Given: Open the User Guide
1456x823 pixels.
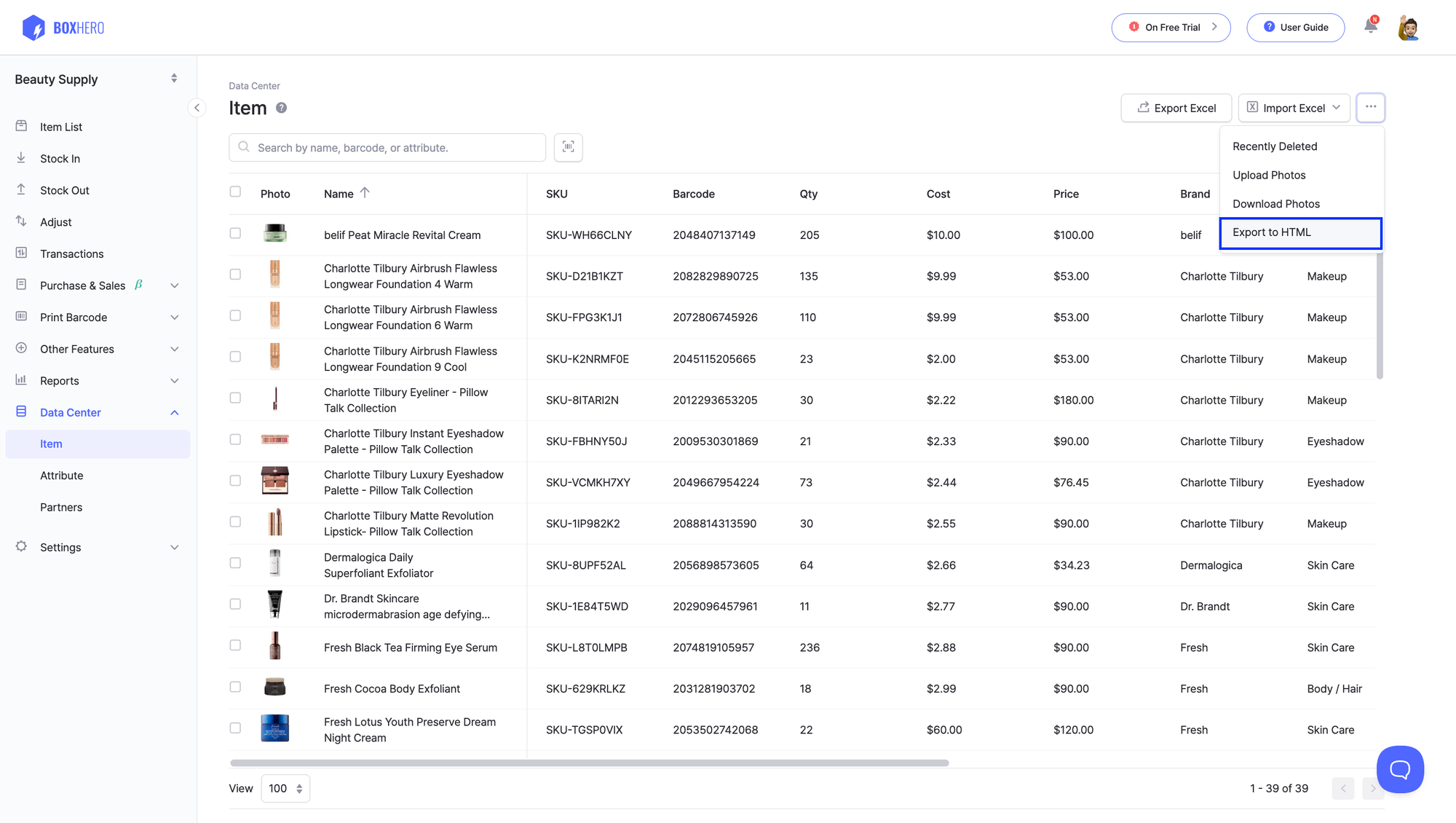Looking at the screenshot, I should click(x=1295, y=27).
